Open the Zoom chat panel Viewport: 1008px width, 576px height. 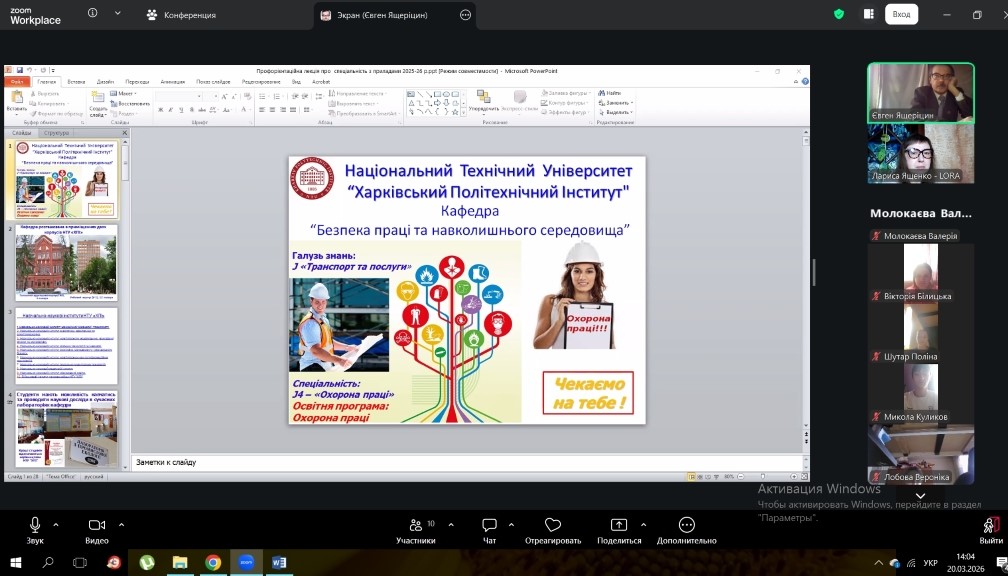click(489, 526)
